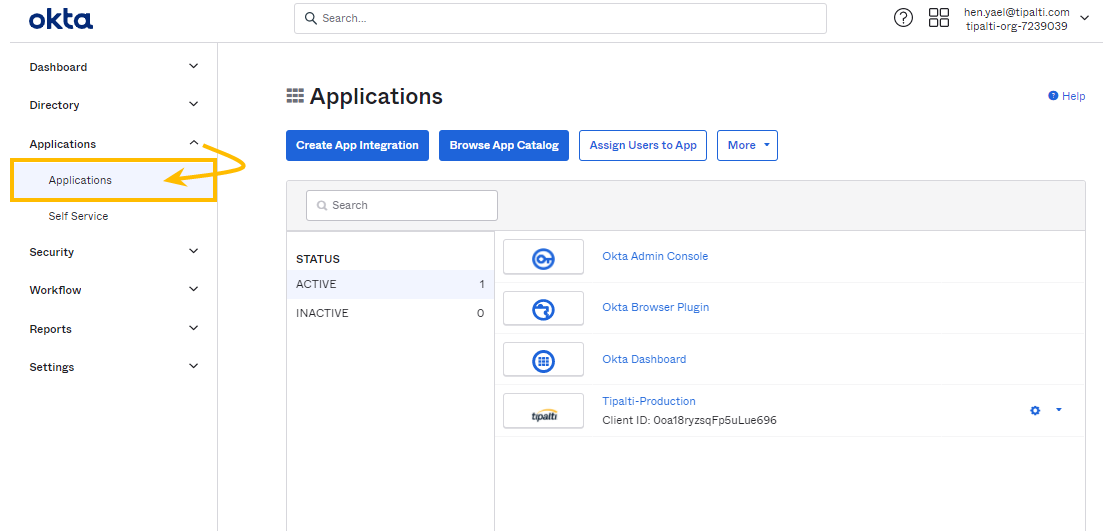The width and height of the screenshot is (1106, 531).
Task: Click the STATUS heading in filter panel
Action: pos(317,259)
